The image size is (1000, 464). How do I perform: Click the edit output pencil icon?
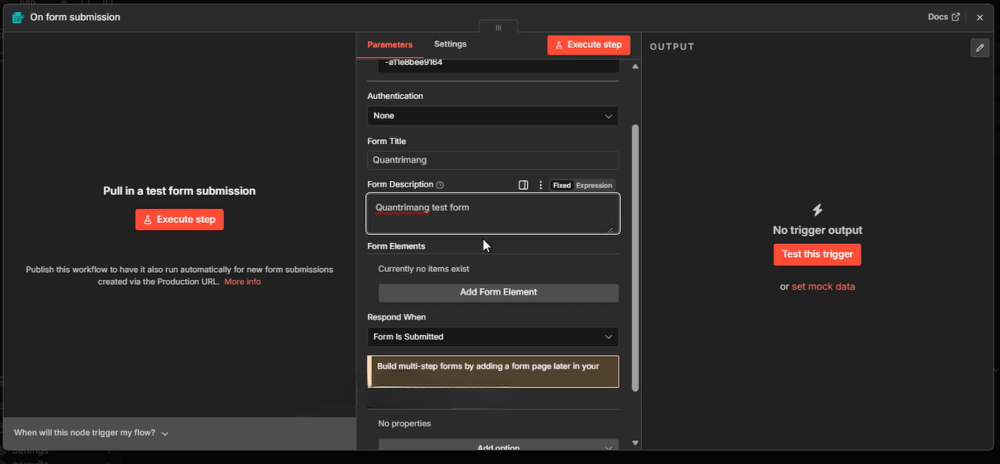pyautogui.click(x=980, y=48)
